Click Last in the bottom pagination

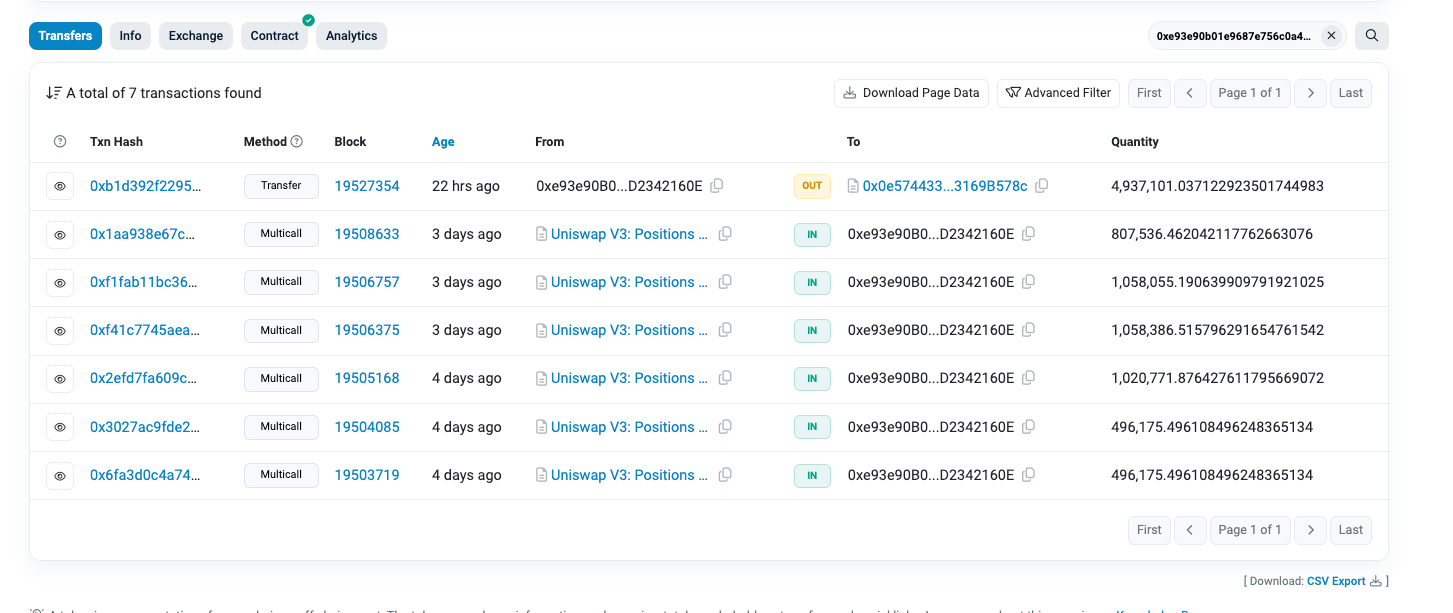click(1351, 530)
